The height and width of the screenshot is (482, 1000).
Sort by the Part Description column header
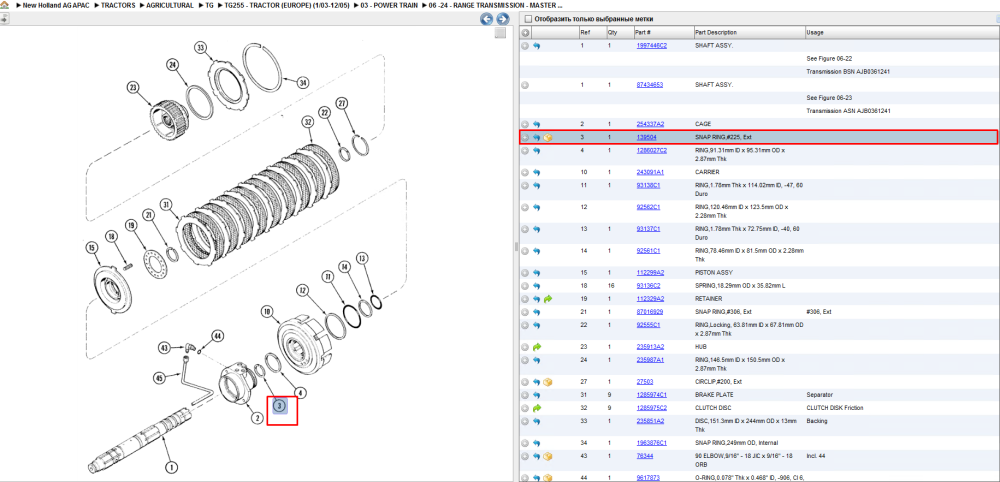[x=749, y=33]
